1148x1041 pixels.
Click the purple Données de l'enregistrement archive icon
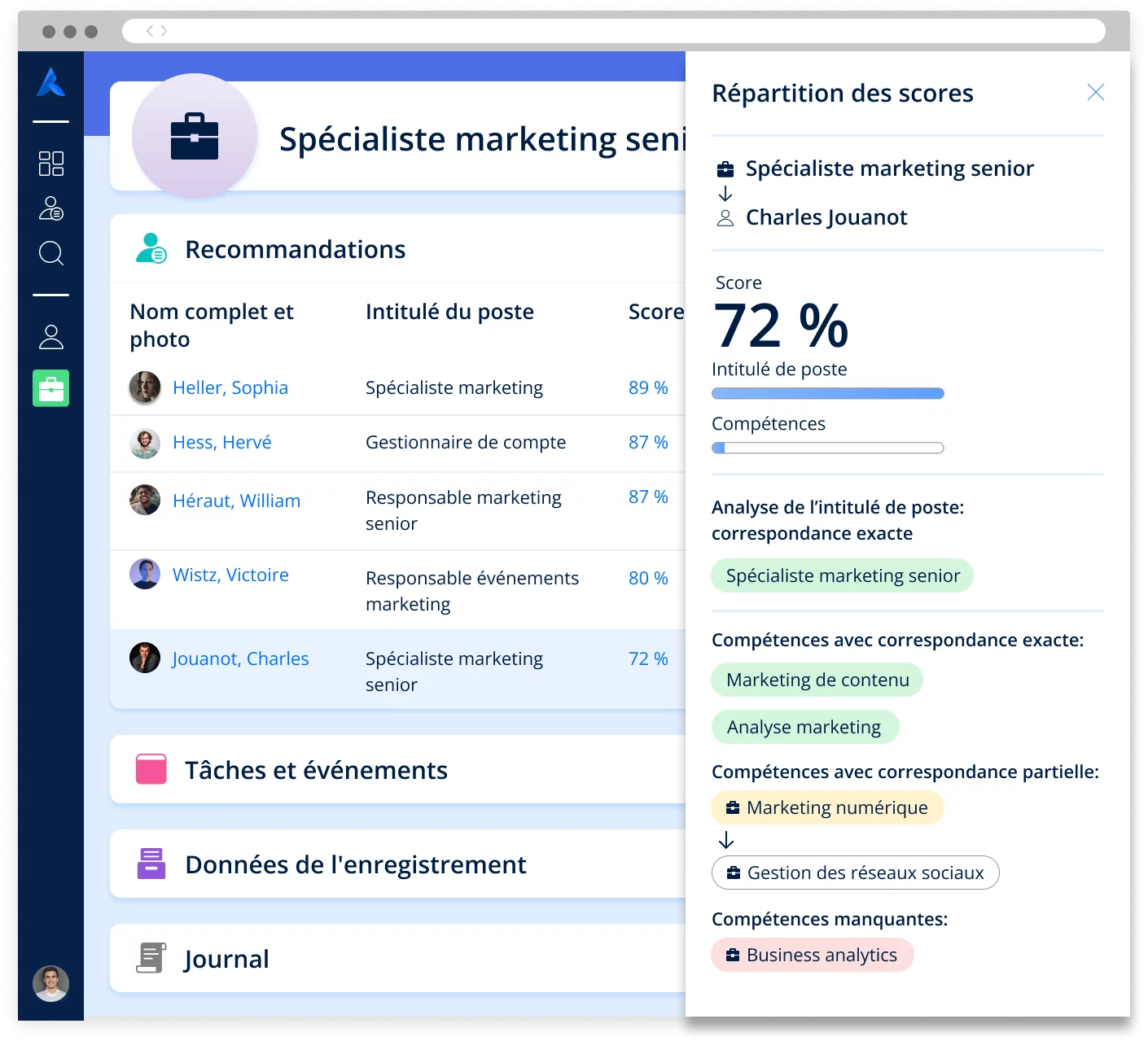(151, 864)
